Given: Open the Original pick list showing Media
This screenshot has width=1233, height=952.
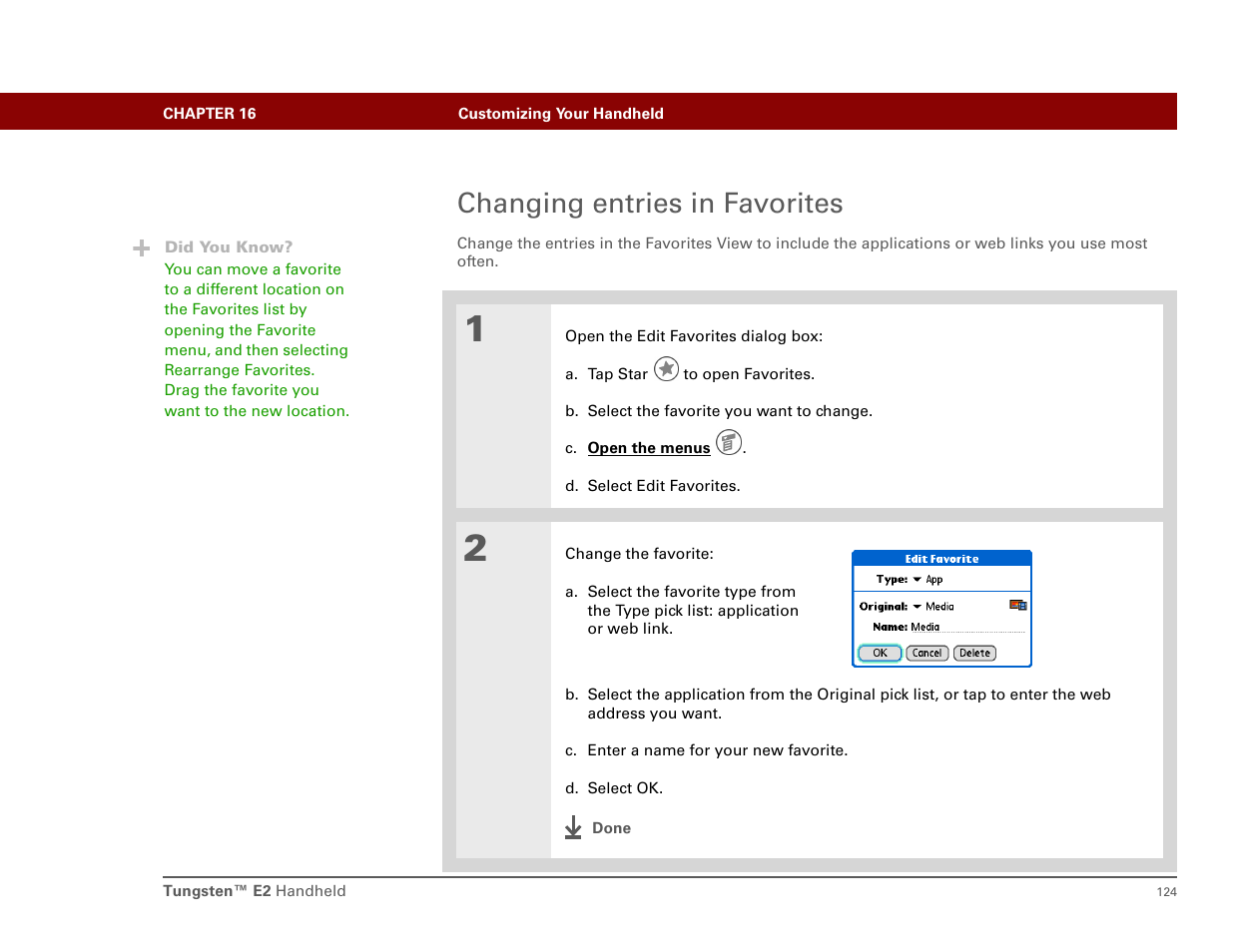Looking at the screenshot, I should click(933, 606).
